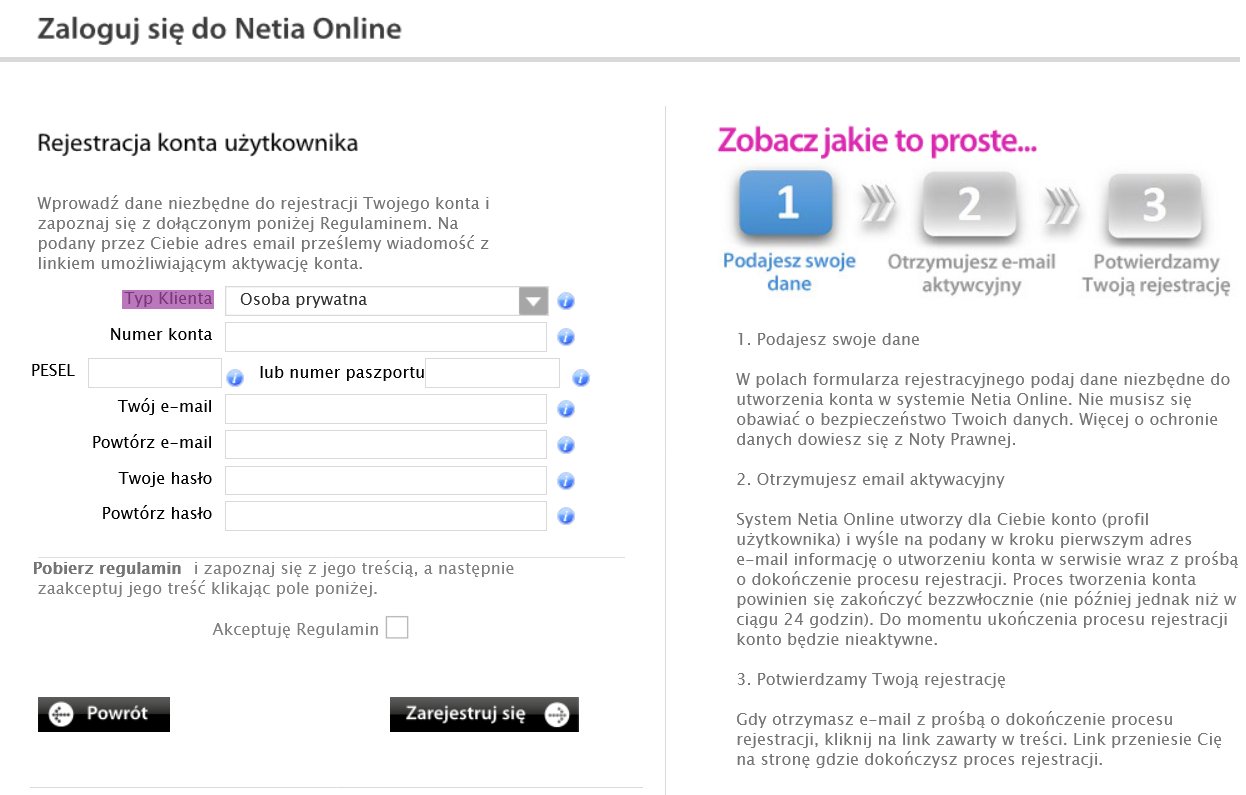Open info tooltip for Powtórz e-mail
The width and height of the screenshot is (1246, 795).
click(x=566, y=444)
